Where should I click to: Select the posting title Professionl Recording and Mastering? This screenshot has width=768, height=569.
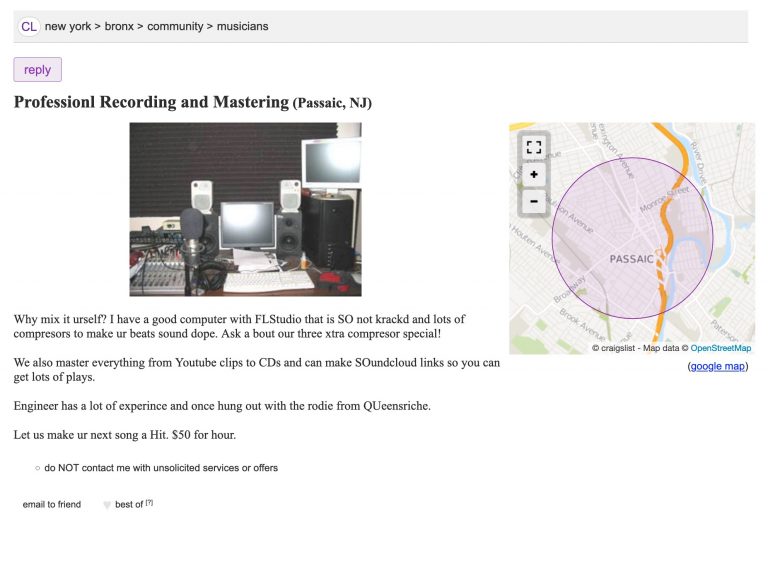click(x=151, y=102)
